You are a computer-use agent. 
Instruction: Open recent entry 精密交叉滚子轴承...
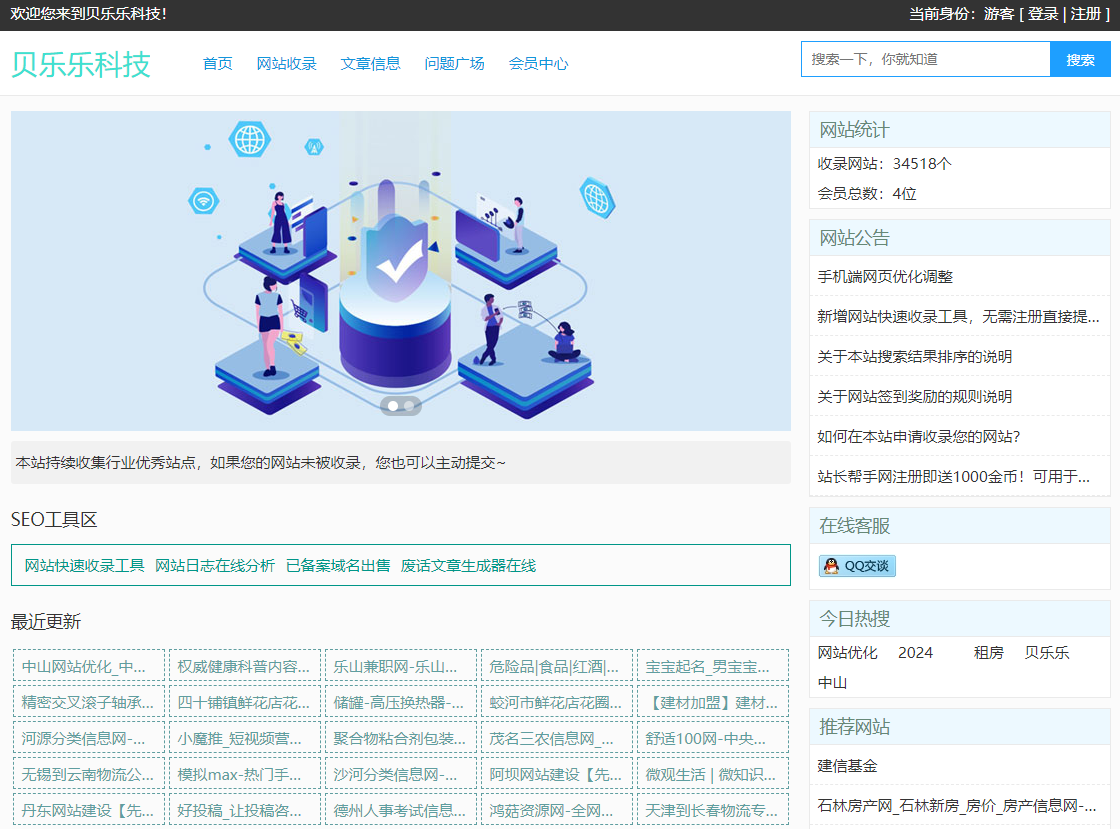tap(89, 702)
